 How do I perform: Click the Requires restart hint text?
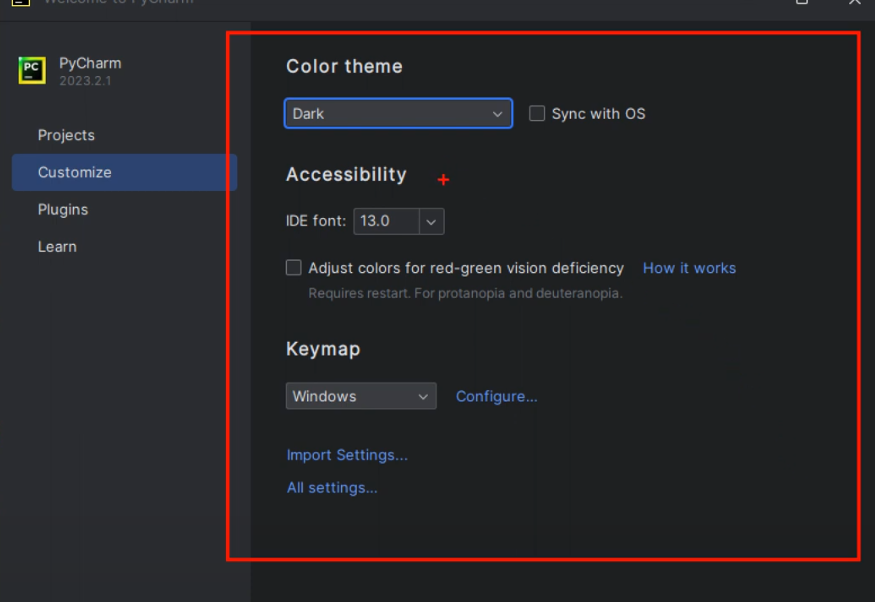(x=465, y=293)
